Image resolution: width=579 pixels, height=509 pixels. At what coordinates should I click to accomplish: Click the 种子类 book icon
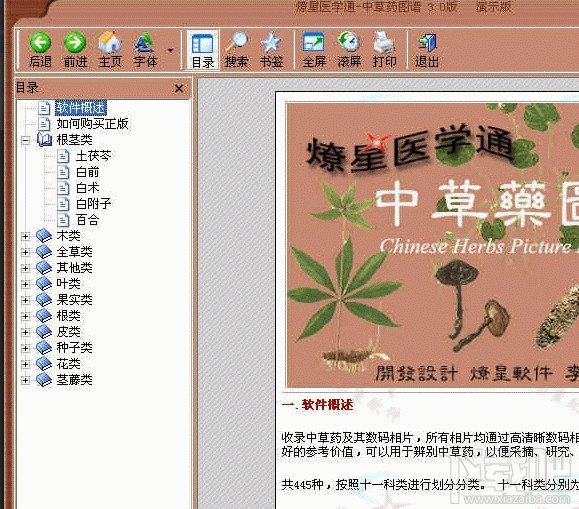click(44, 348)
